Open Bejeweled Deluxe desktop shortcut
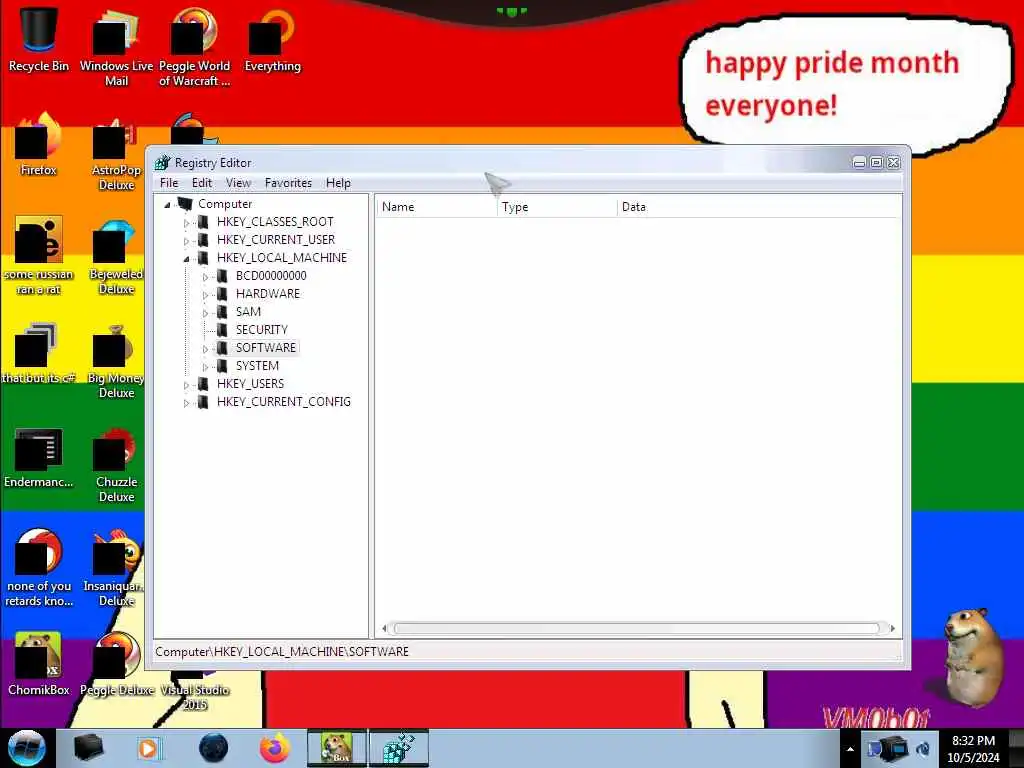The image size is (1024, 768). [x=116, y=256]
